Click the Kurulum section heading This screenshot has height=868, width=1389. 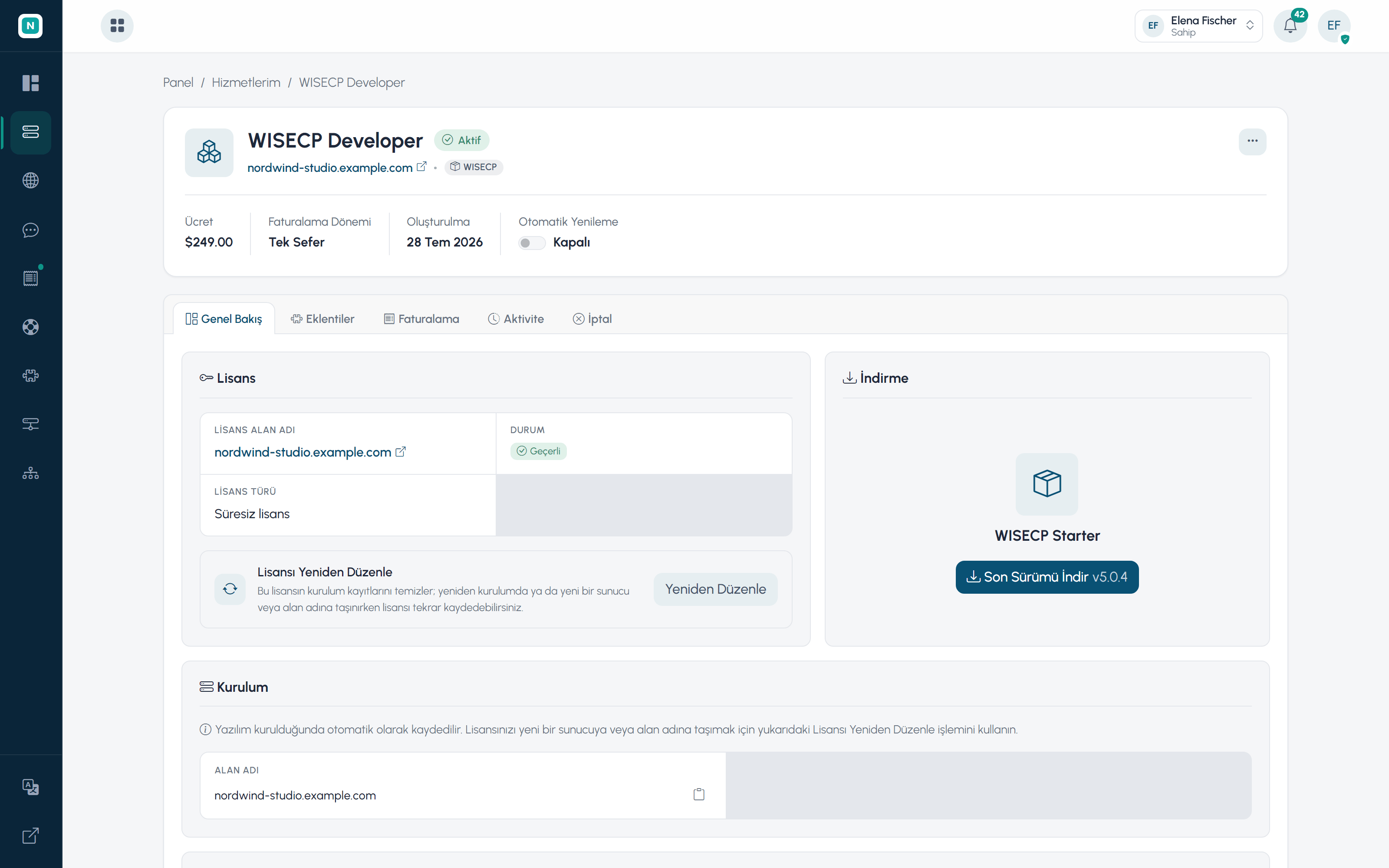click(x=234, y=687)
